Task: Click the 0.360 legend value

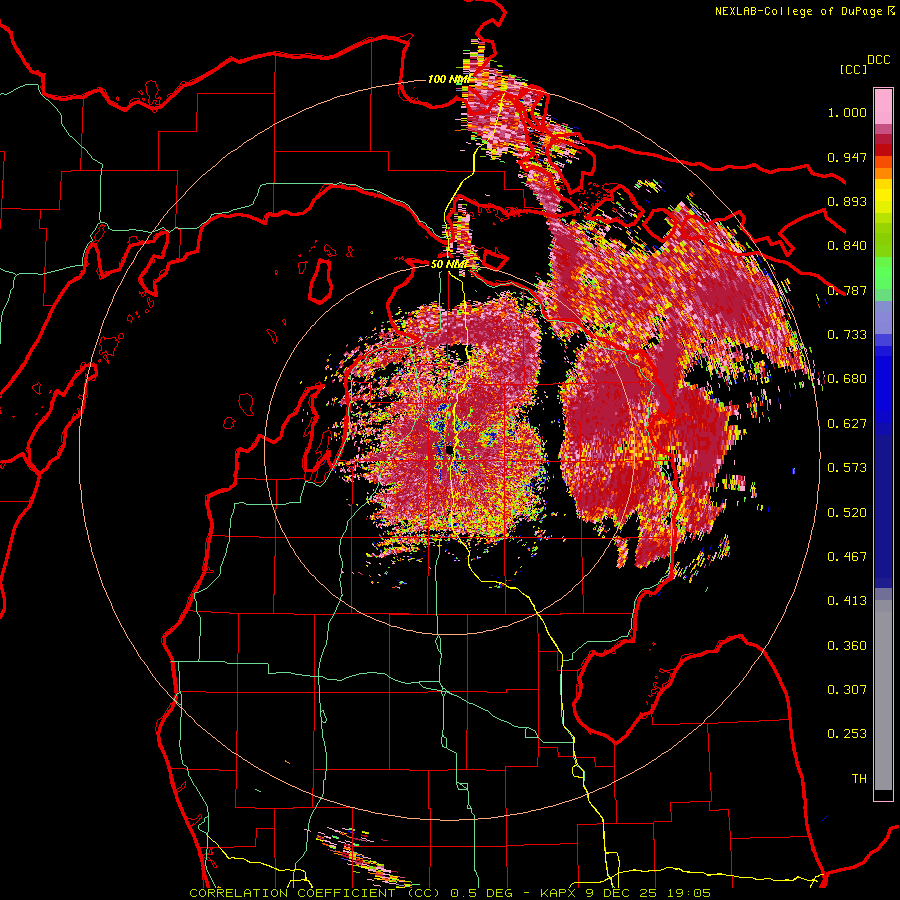Action: pyautogui.click(x=847, y=646)
